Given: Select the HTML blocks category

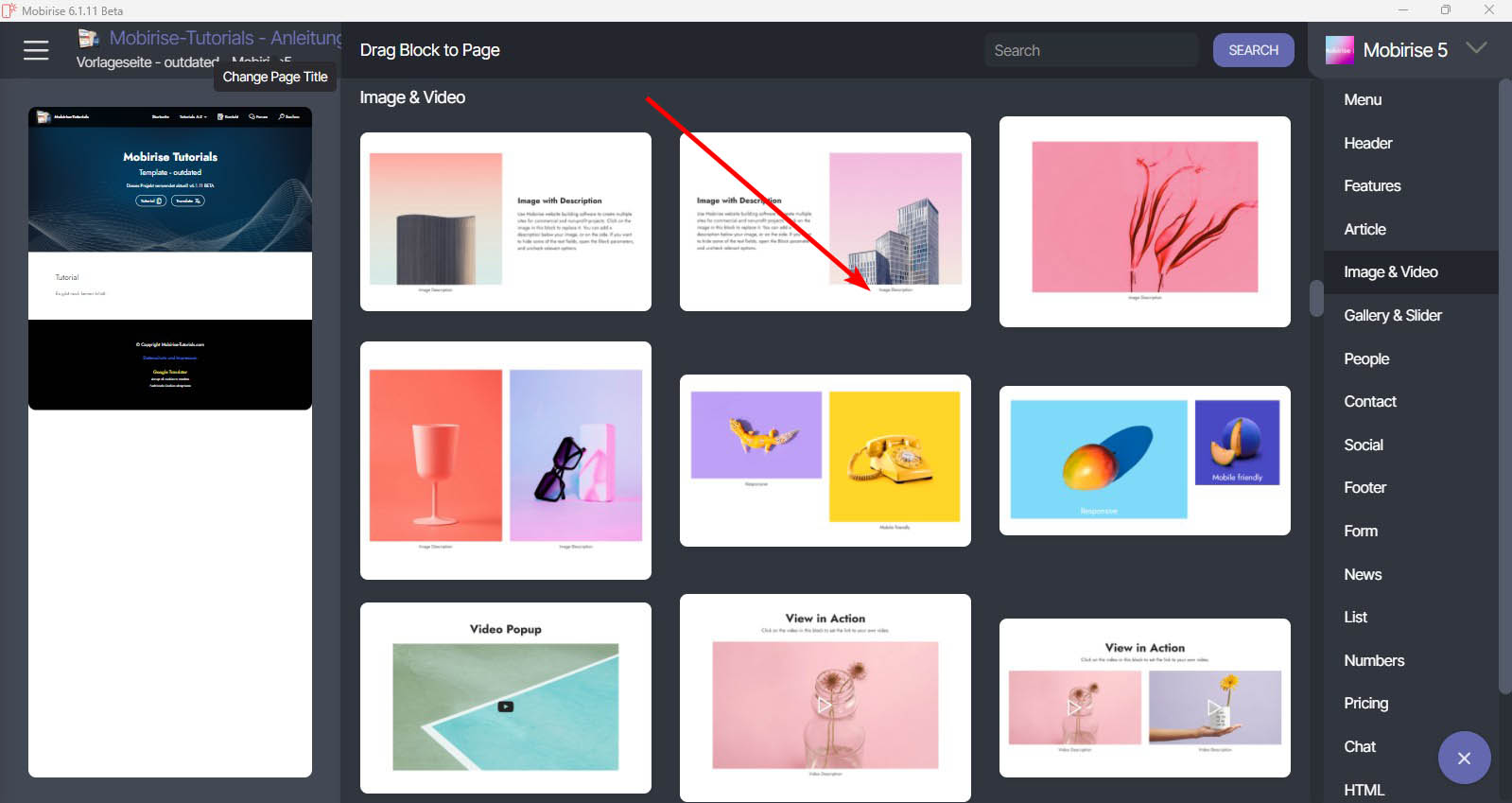Looking at the screenshot, I should point(1364,790).
